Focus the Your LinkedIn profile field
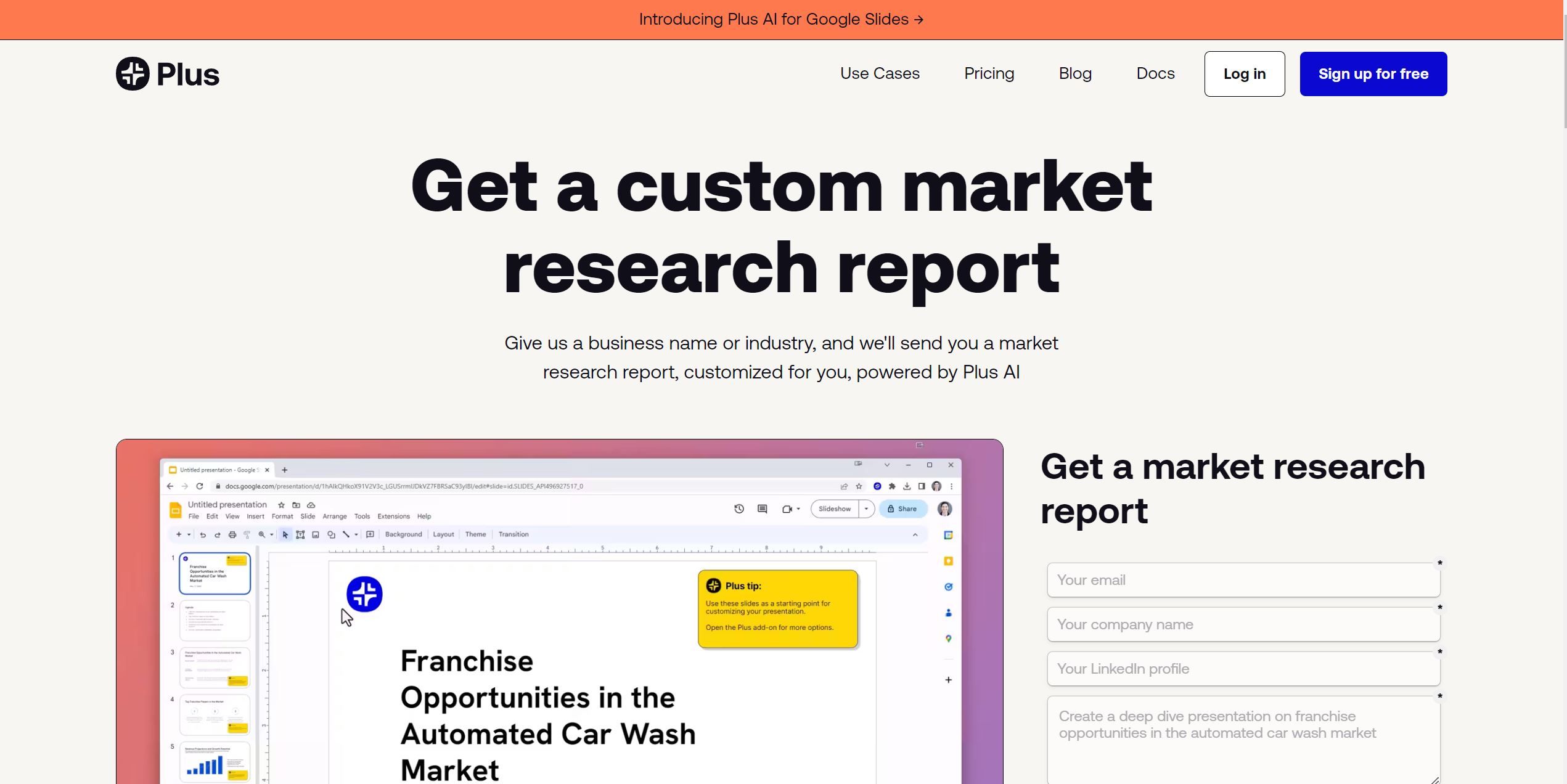Screen dimensions: 1567x784 click(x=1243, y=669)
